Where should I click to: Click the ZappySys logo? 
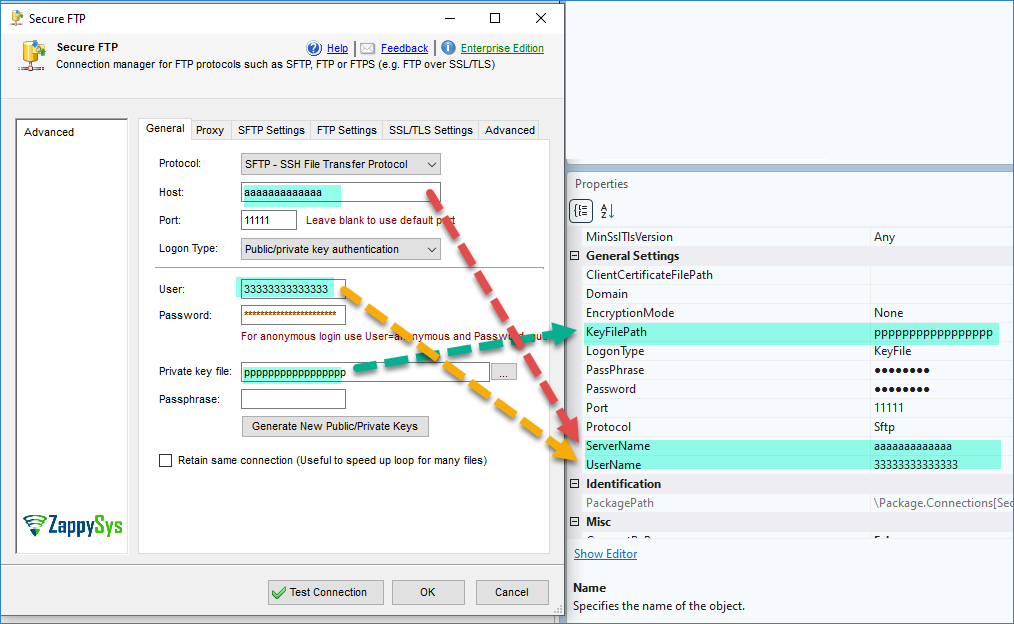coord(72,525)
